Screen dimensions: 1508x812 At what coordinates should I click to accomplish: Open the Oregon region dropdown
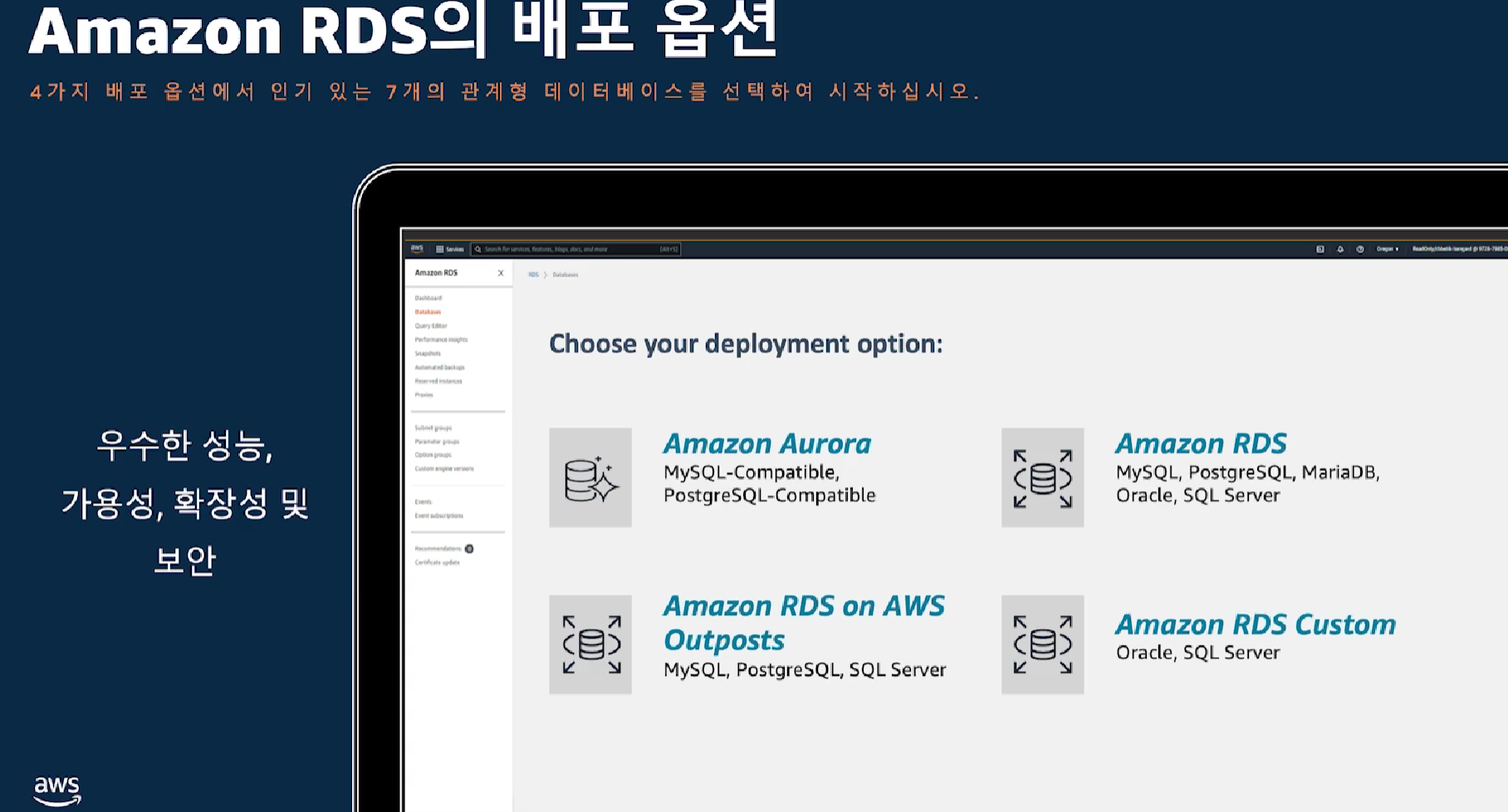coord(1388,249)
